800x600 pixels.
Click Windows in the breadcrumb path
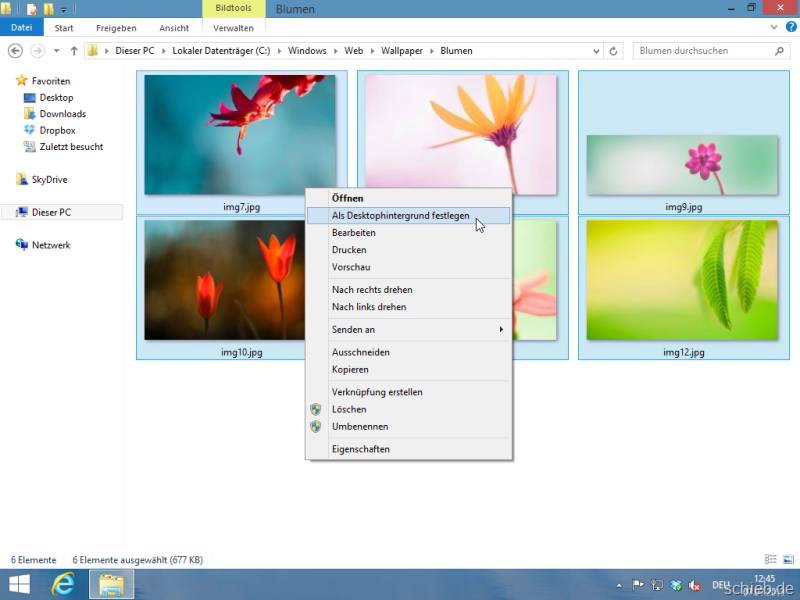307,51
